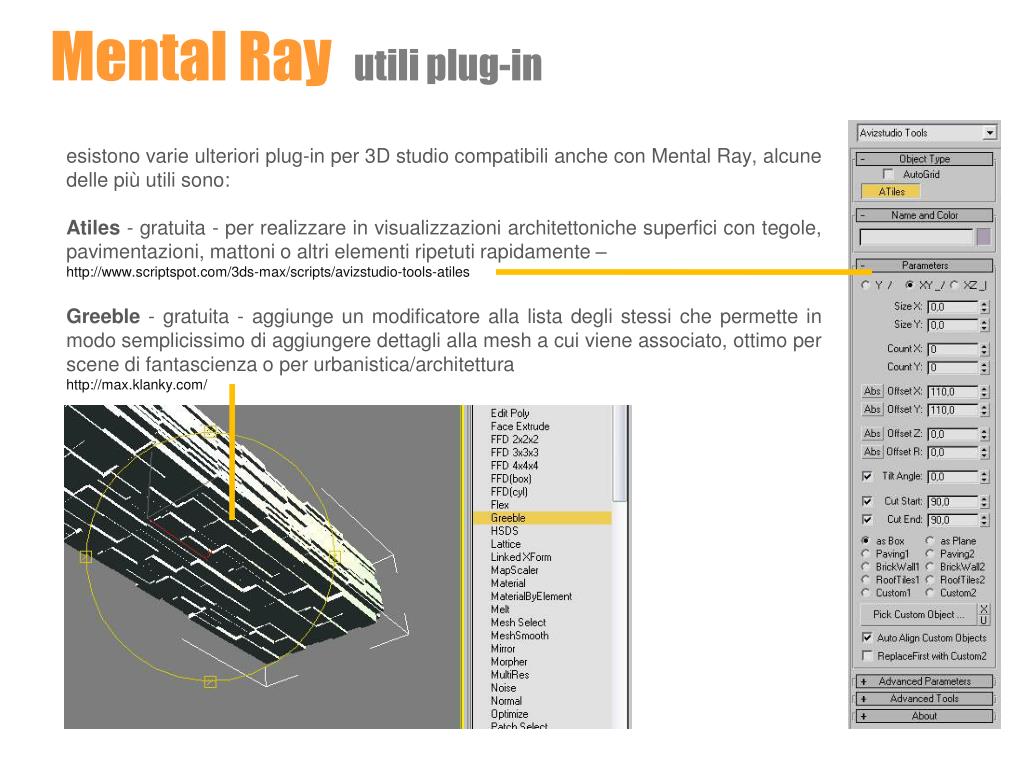The width and height of the screenshot is (1024, 768).
Task: Choose the as Box radio option
Action: point(866,541)
